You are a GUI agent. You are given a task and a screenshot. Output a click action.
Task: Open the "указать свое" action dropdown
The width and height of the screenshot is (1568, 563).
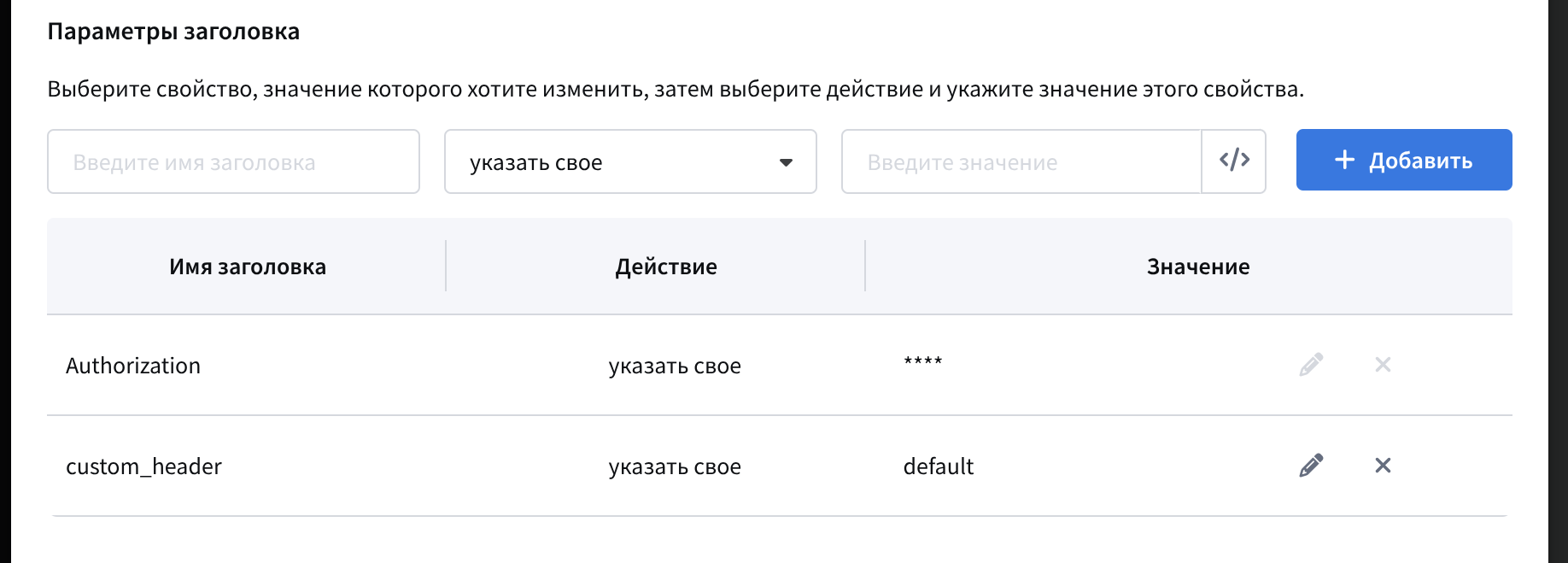629,161
